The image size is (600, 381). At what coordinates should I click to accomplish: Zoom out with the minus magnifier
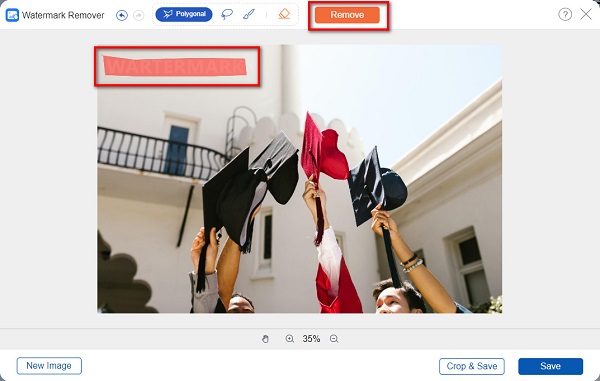click(334, 339)
